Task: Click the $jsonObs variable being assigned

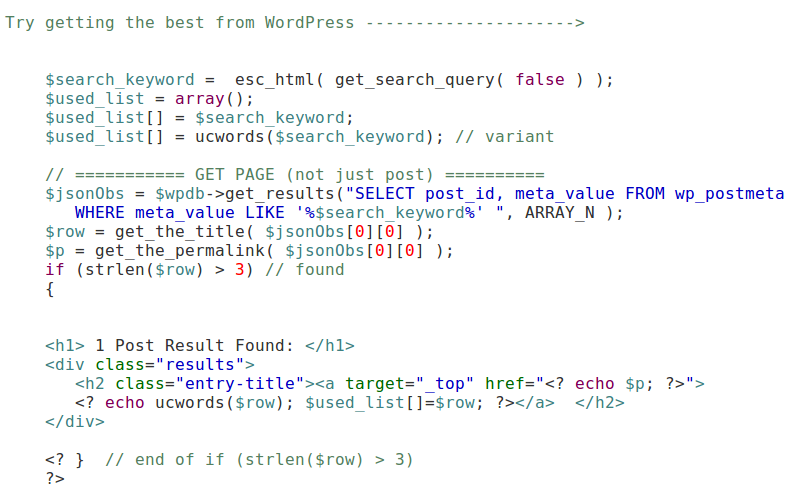Action: tap(85, 193)
